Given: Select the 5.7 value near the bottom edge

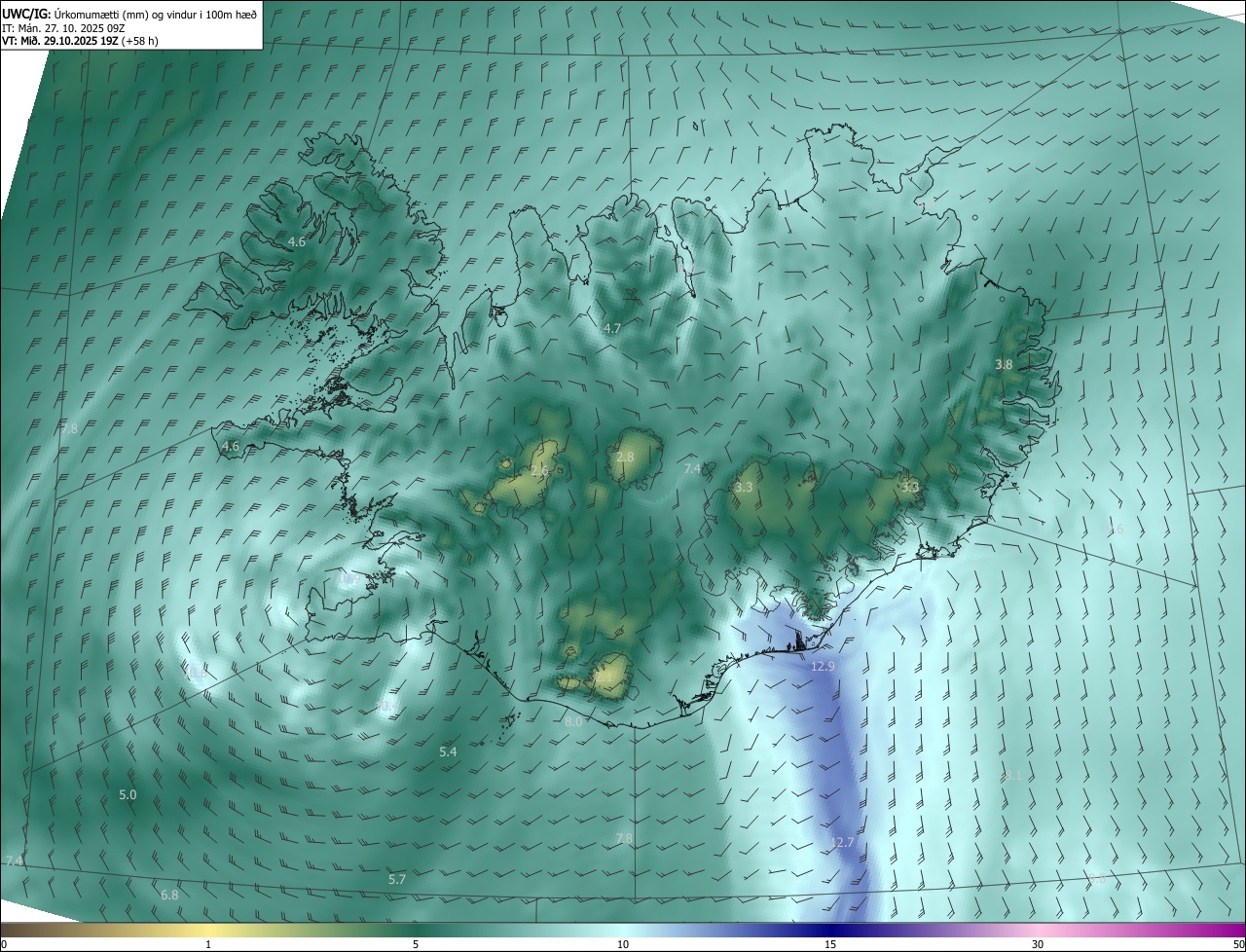Looking at the screenshot, I should click(x=397, y=879).
